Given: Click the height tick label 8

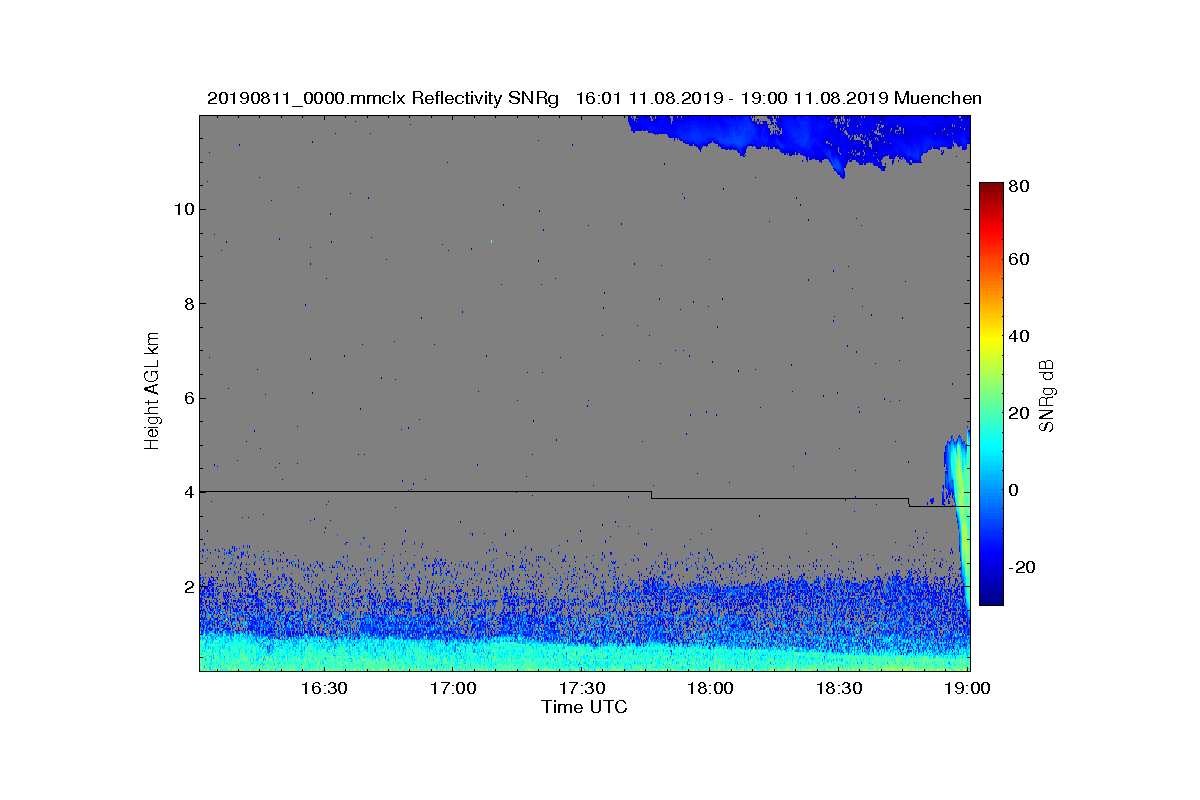Looking at the screenshot, I should pyautogui.click(x=187, y=304).
